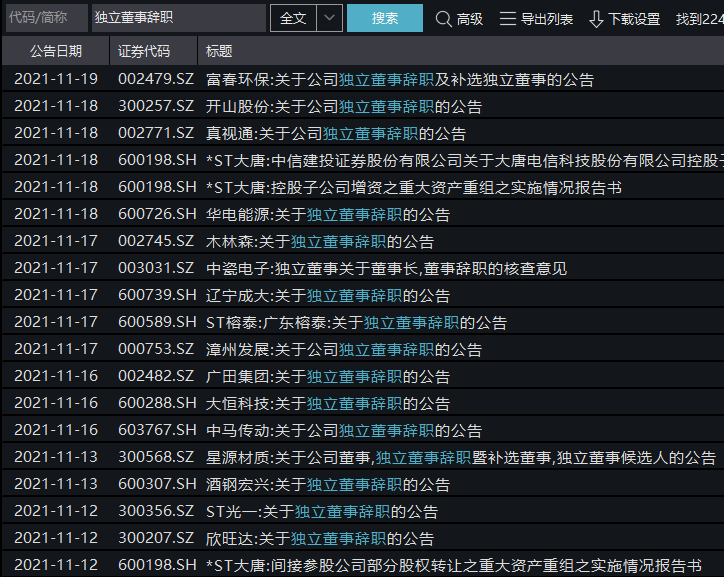Open the 全文 scope dropdown arrow
The image size is (724, 577).
329,18
